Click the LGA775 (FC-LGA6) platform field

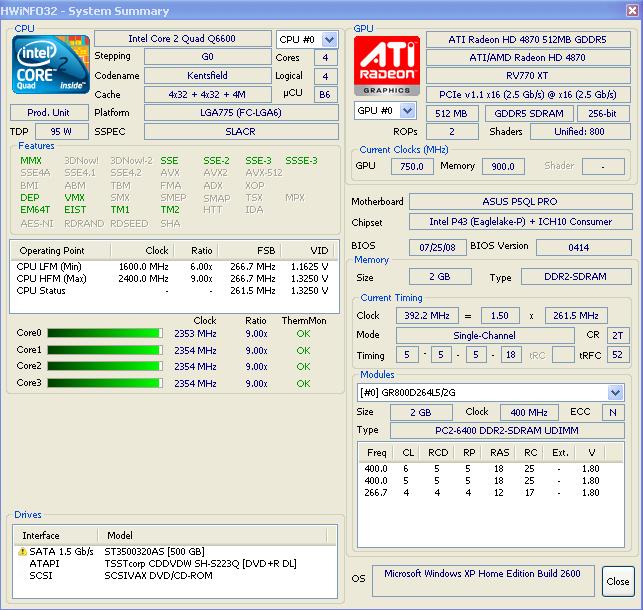pos(241,113)
